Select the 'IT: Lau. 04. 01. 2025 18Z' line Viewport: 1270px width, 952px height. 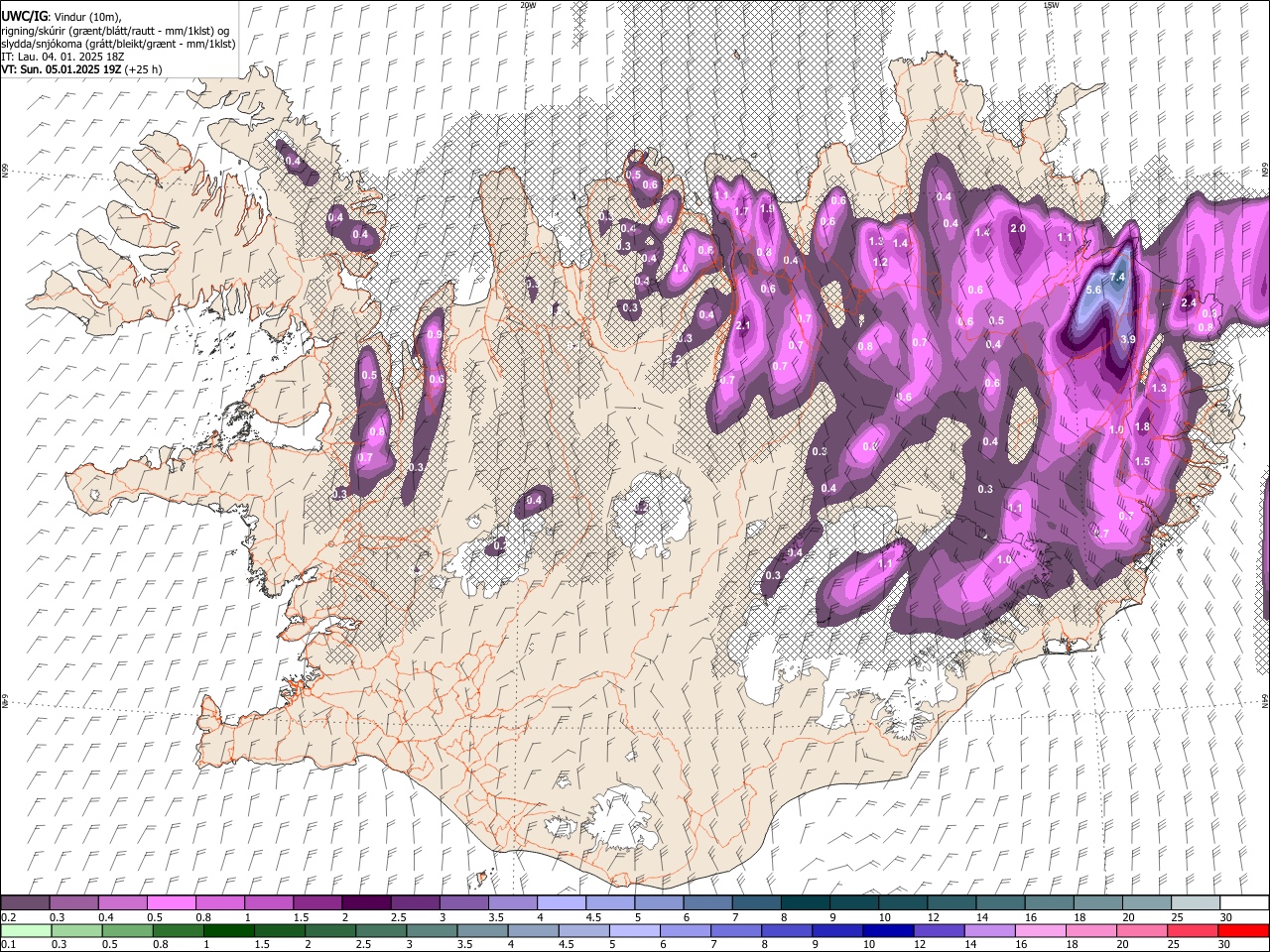63,57
